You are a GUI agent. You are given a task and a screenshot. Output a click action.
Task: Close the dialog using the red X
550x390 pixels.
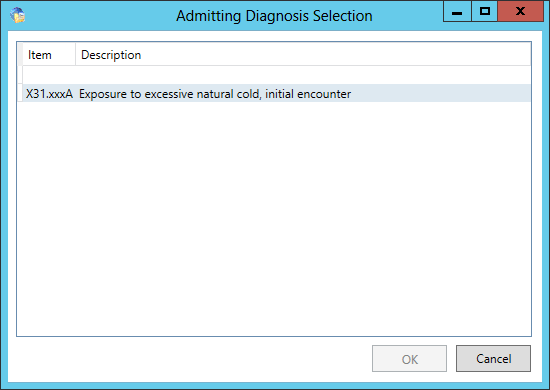tap(521, 12)
